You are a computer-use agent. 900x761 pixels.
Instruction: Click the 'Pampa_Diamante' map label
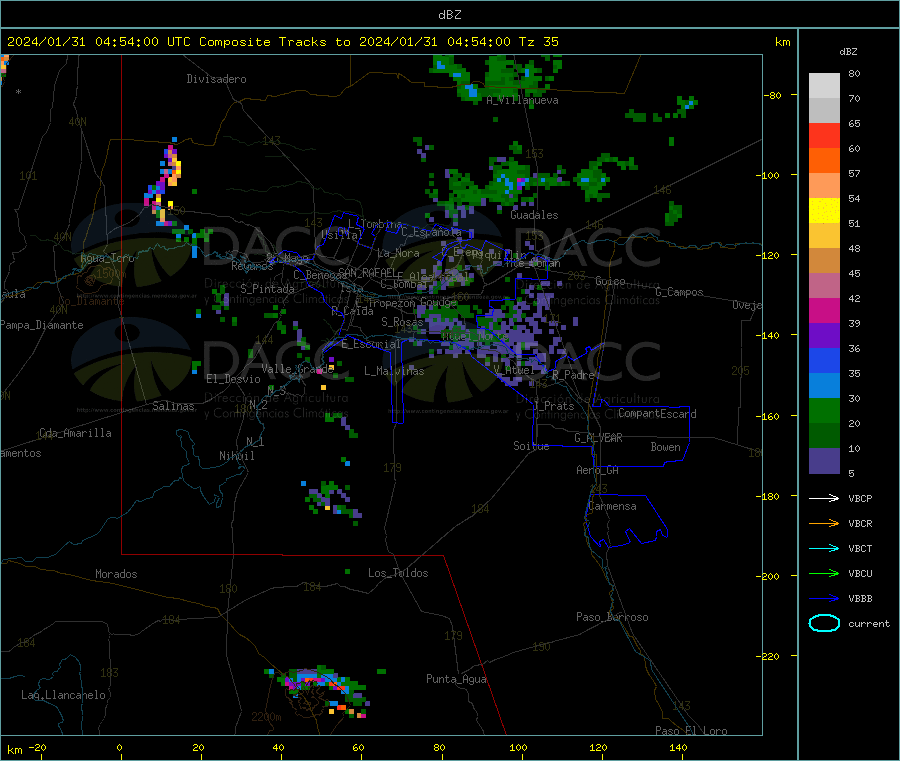point(42,325)
